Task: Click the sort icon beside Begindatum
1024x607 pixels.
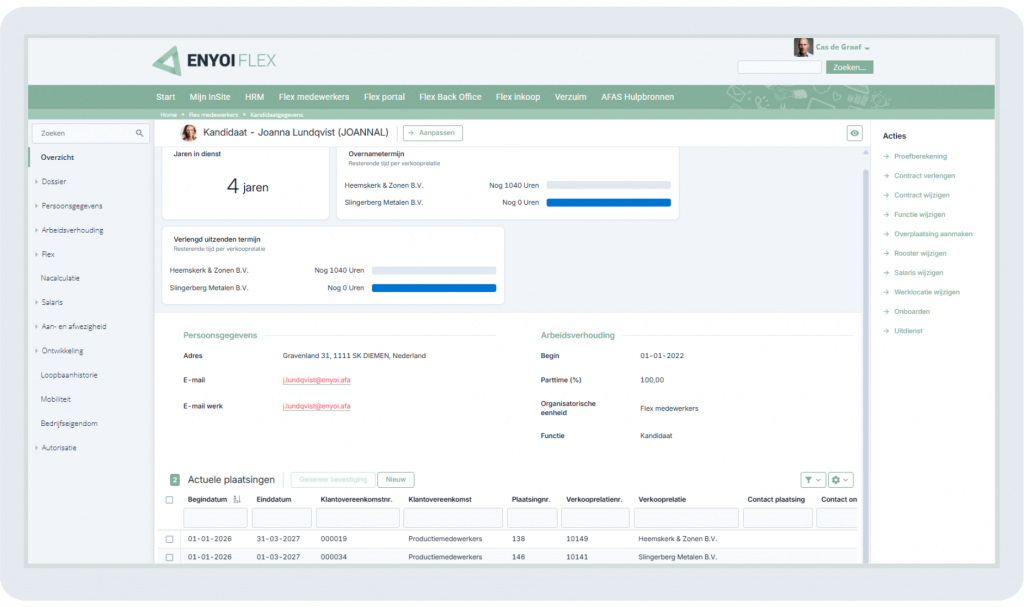Action: tap(237, 499)
